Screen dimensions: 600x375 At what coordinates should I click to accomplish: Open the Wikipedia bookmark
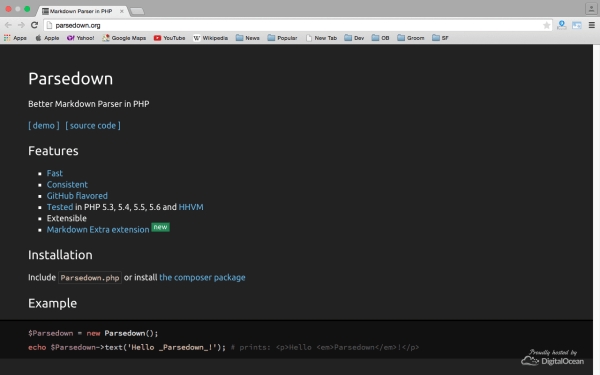(x=210, y=38)
